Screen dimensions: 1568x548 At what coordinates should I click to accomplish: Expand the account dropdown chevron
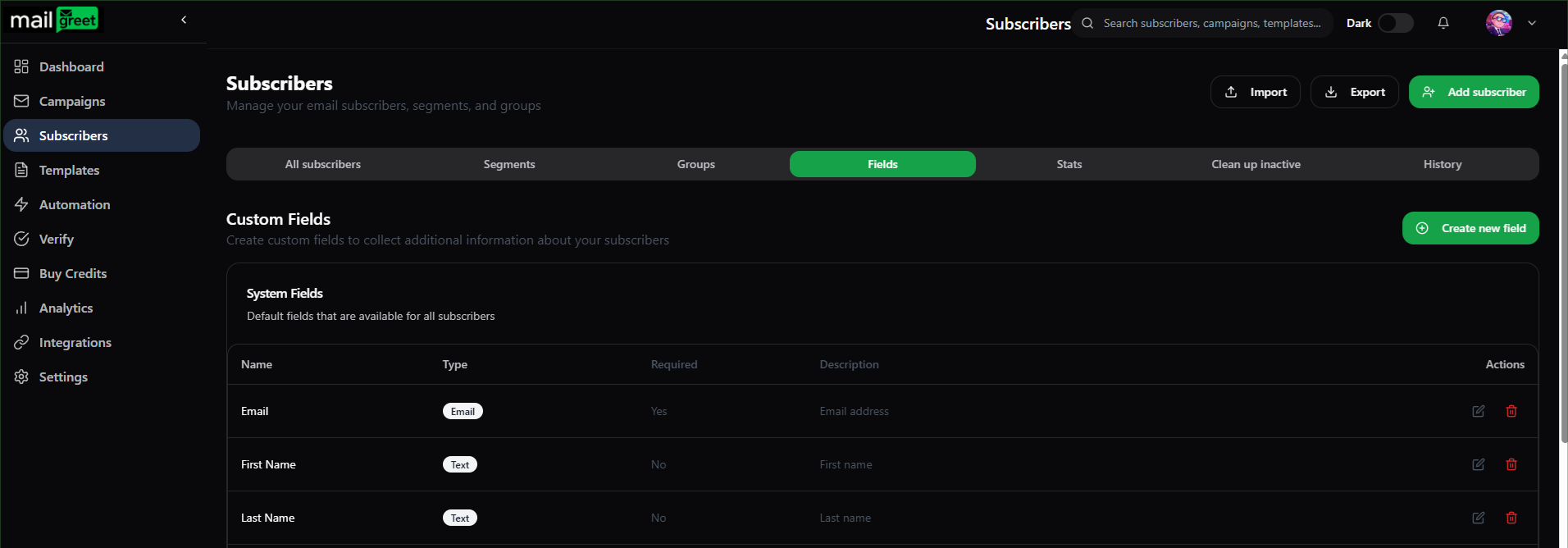pyautogui.click(x=1532, y=23)
